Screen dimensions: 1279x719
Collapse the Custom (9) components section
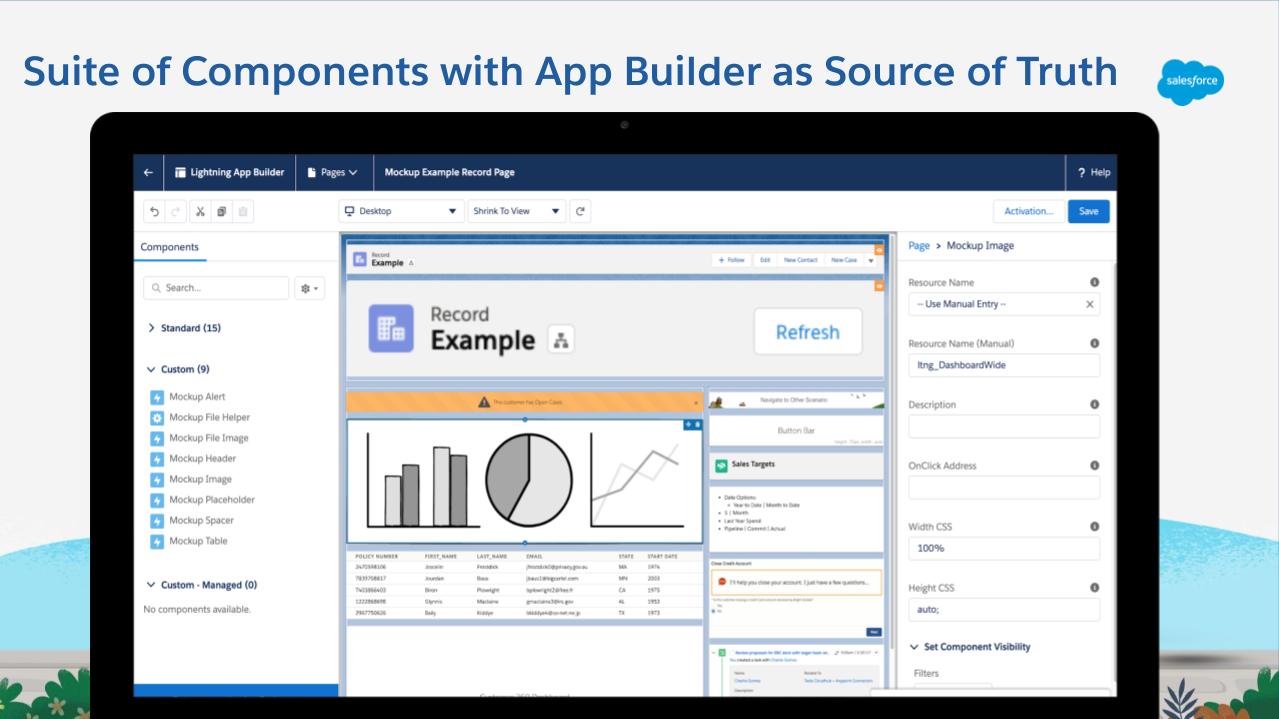point(152,369)
